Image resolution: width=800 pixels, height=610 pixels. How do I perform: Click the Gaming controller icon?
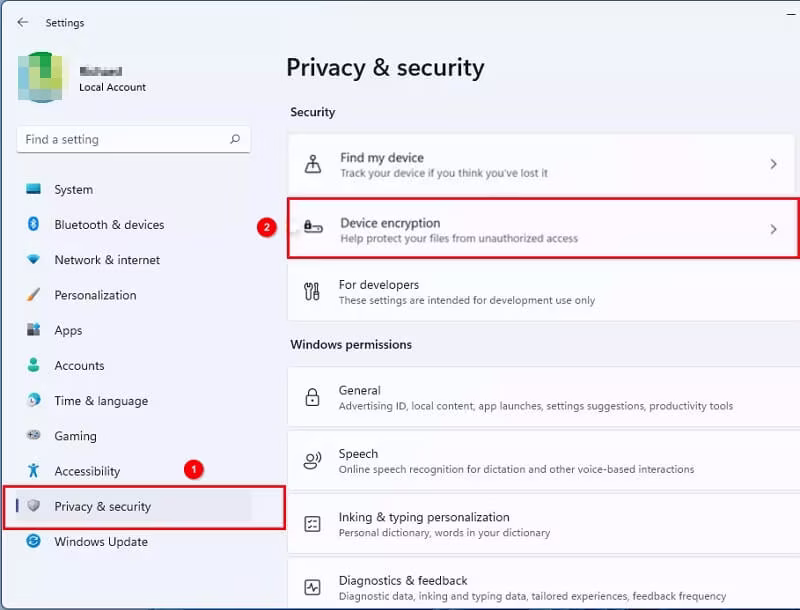pyautogui.click(x=33, y=436)
